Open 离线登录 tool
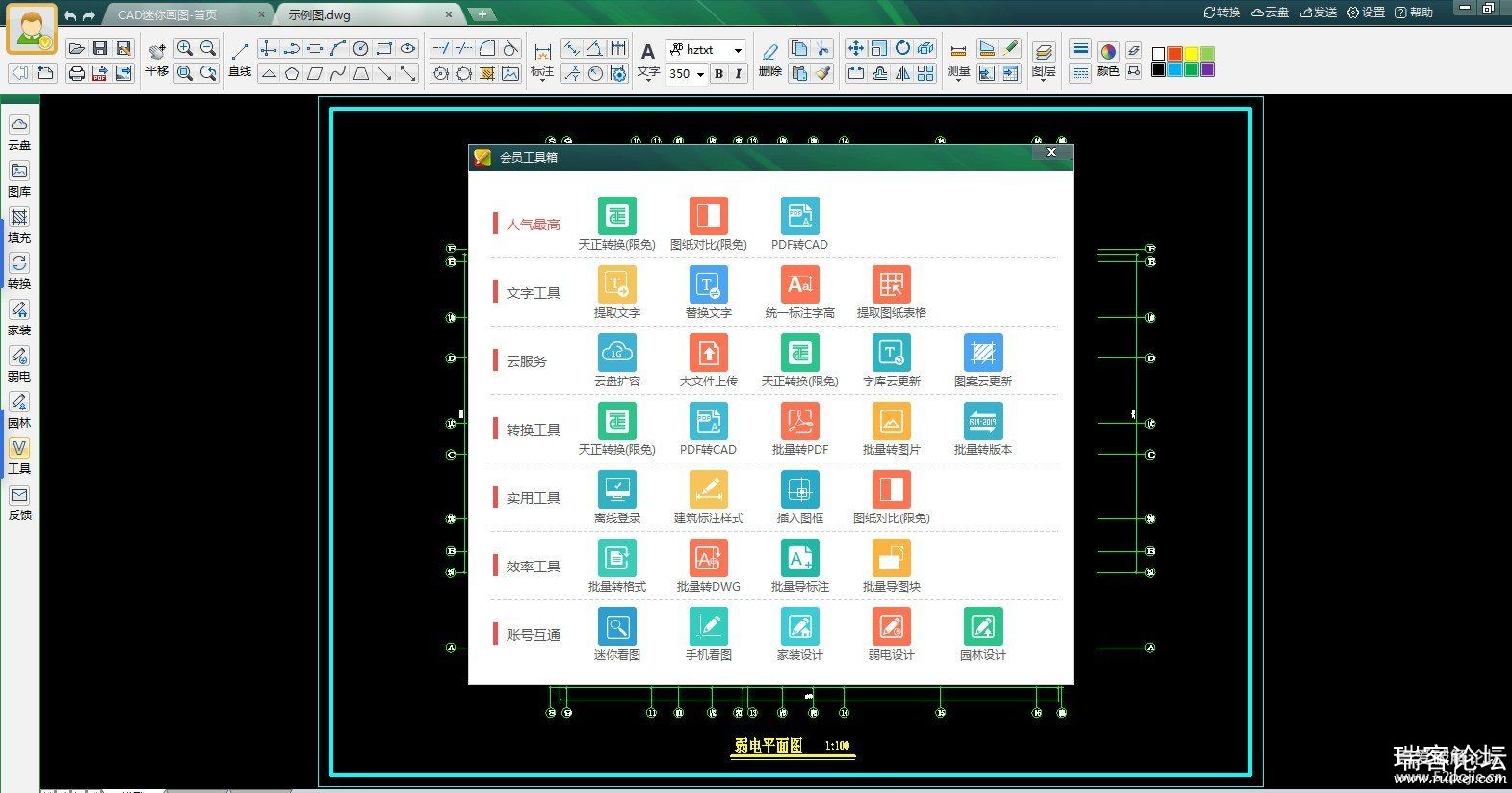The width and height of the screenshot is (1512, 793). click(616, 498)
